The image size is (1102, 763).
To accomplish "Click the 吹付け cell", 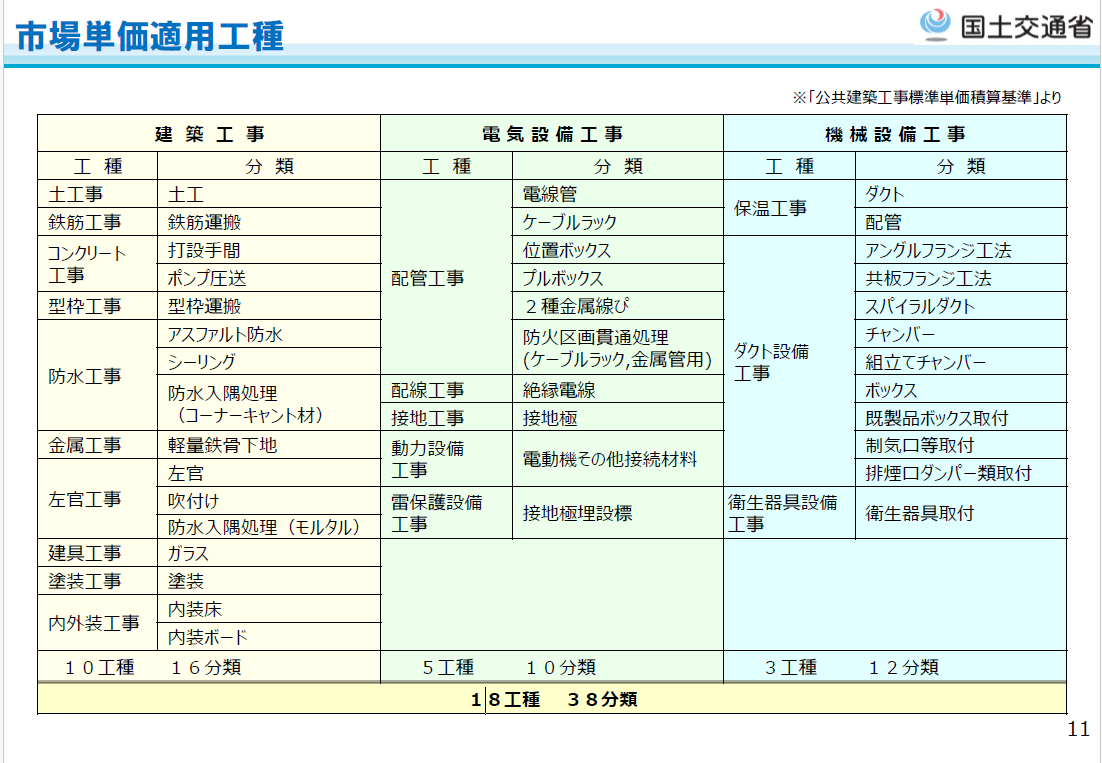I will click(x=269, y=501).
